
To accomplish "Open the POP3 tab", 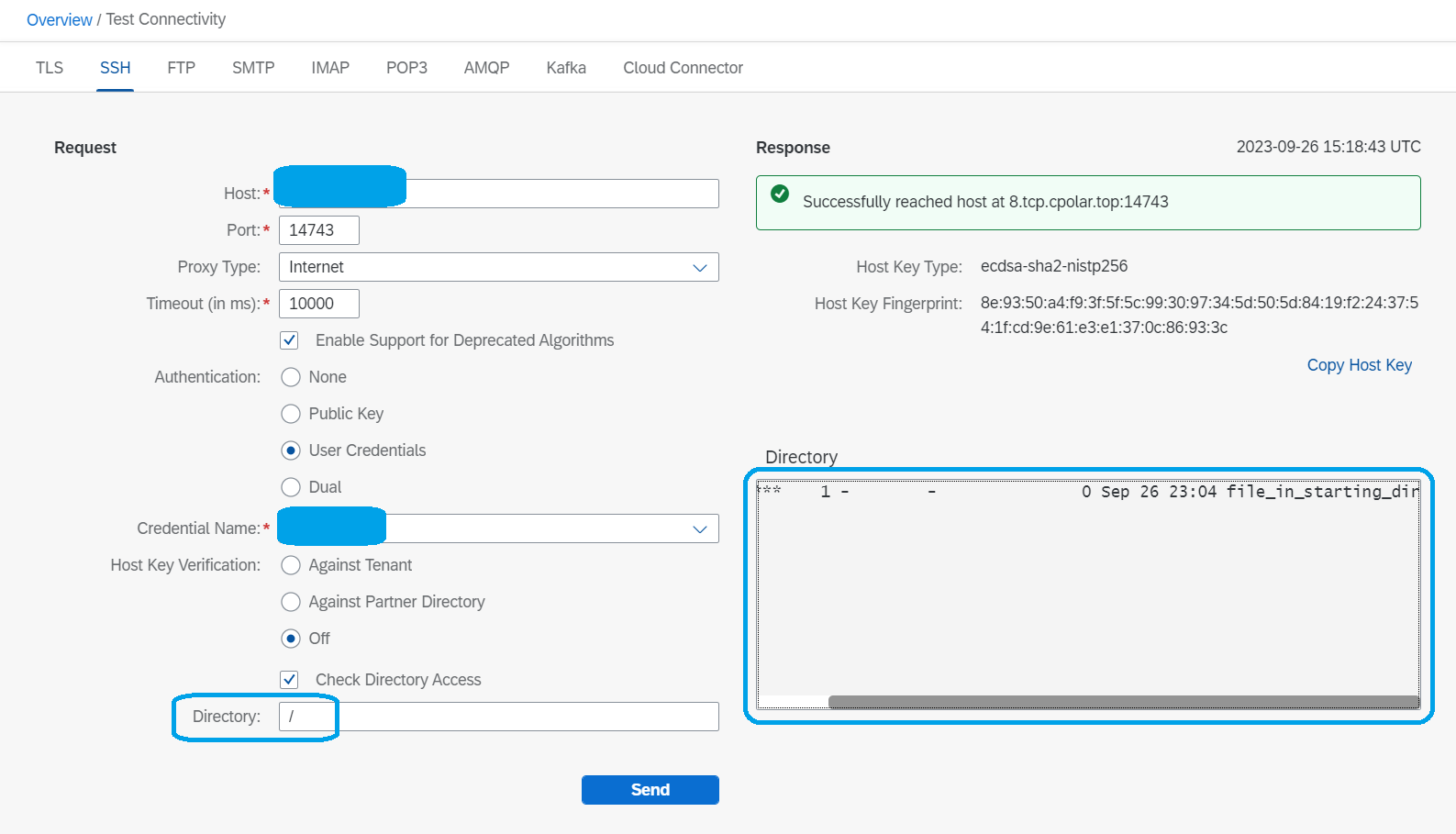I will pos(406,68).
